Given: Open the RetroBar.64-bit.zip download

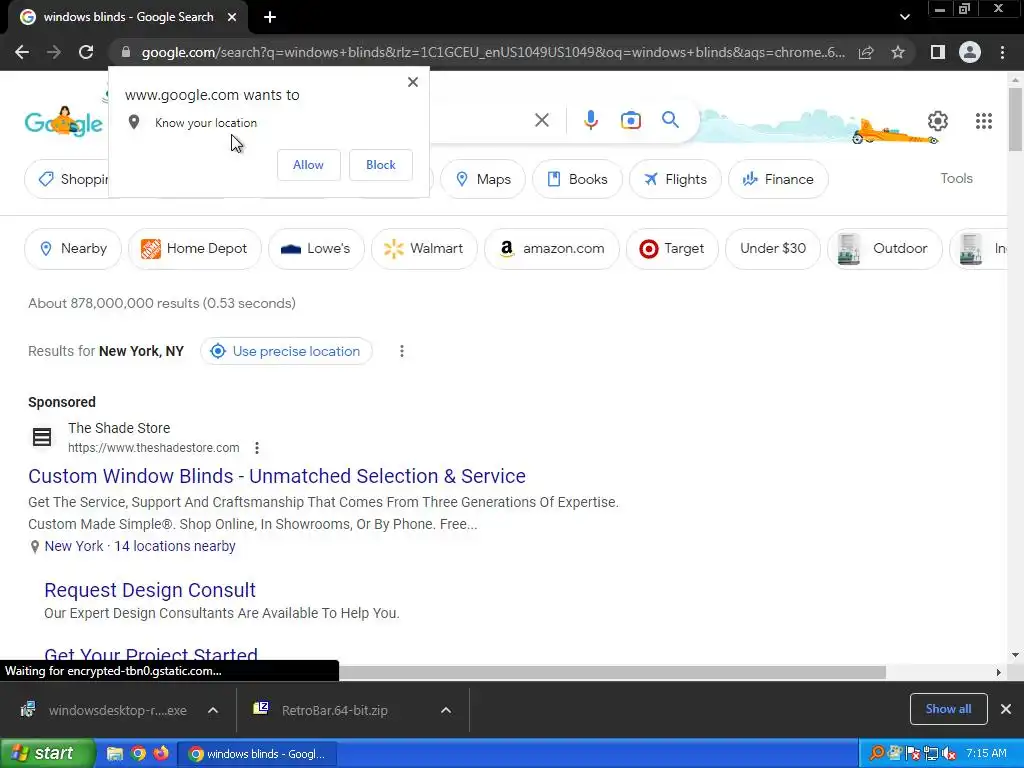Looking at the screenshot, I should click(x=335, y=711).
